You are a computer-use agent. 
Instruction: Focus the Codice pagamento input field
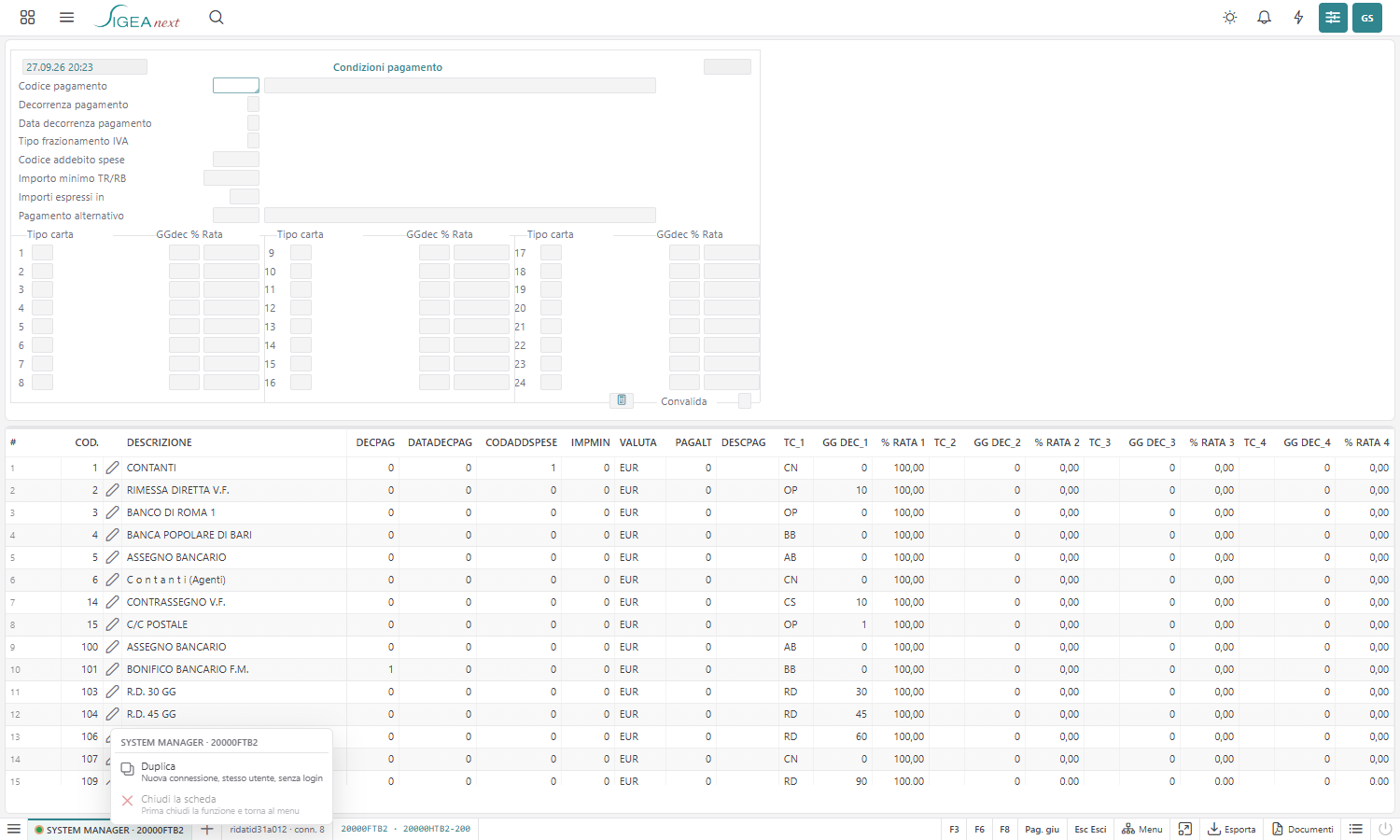(x=236, y=86)
